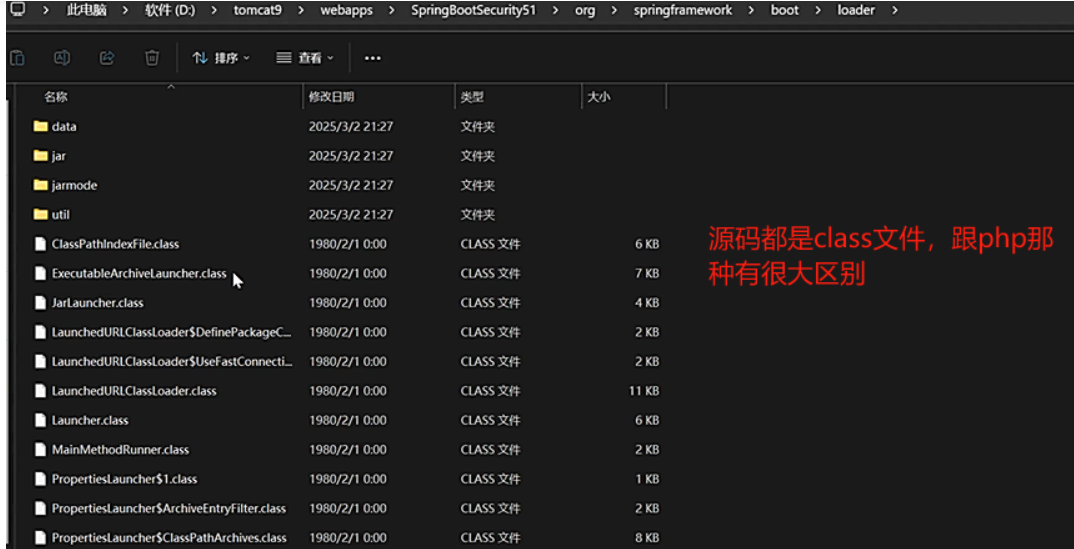Select LaunchedURLClassLoader$DefinePackageC... file icon
Screen dimensions: 1074x549
click(x=41, y=332)
